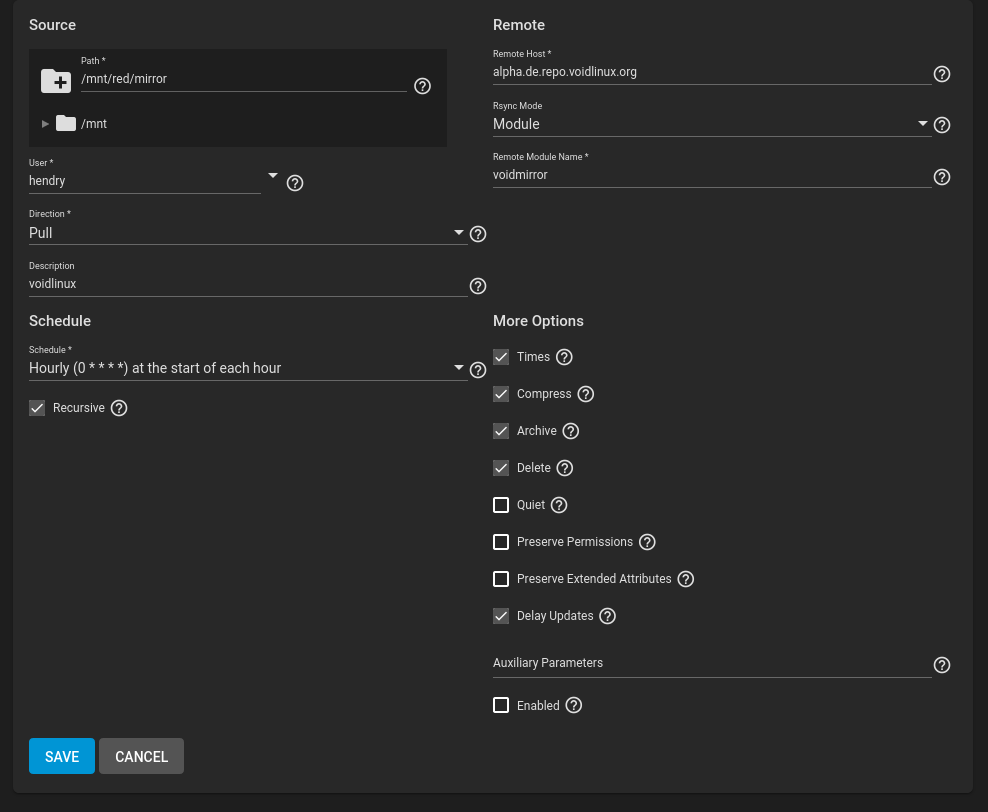Click the help icon next to Schedule
The height and width of the screenshot is (812, 988).
477,370
